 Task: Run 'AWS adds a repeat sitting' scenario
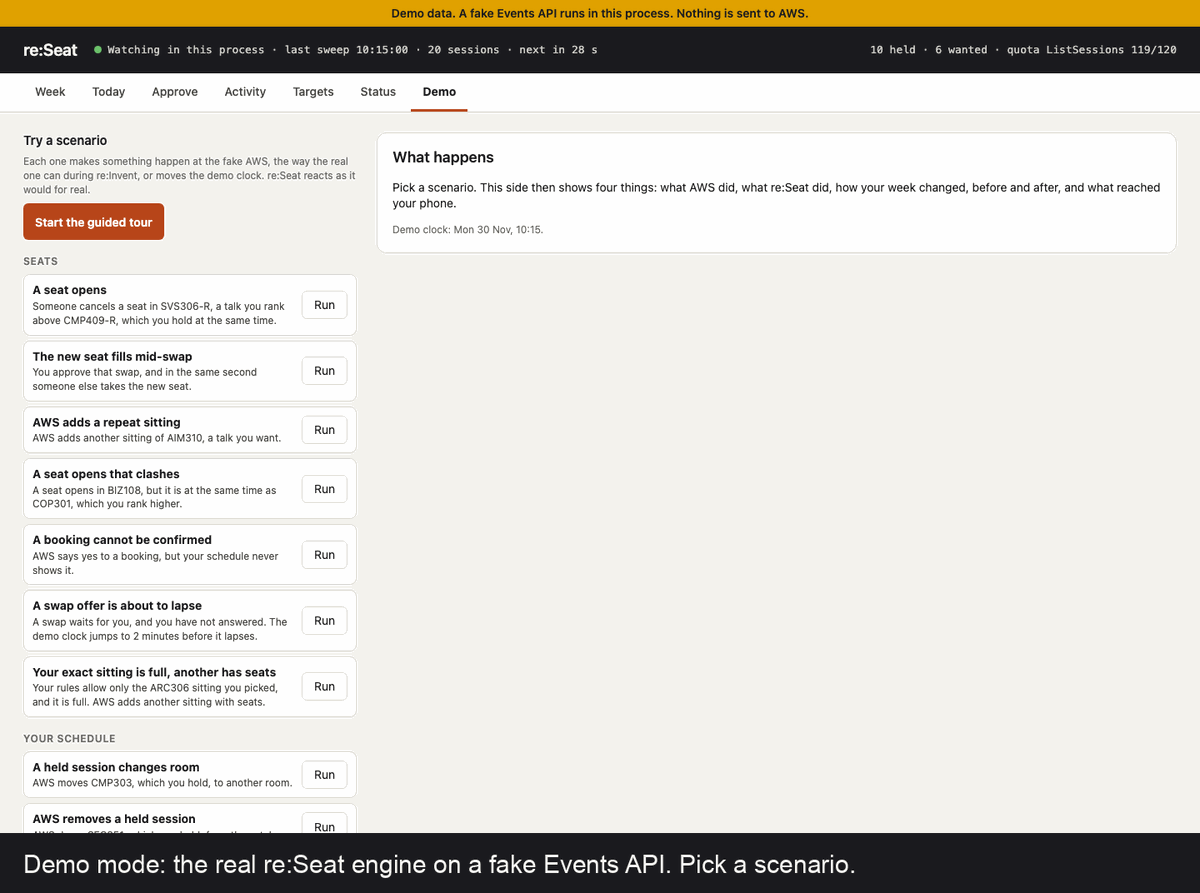click(x=324, y=430)
